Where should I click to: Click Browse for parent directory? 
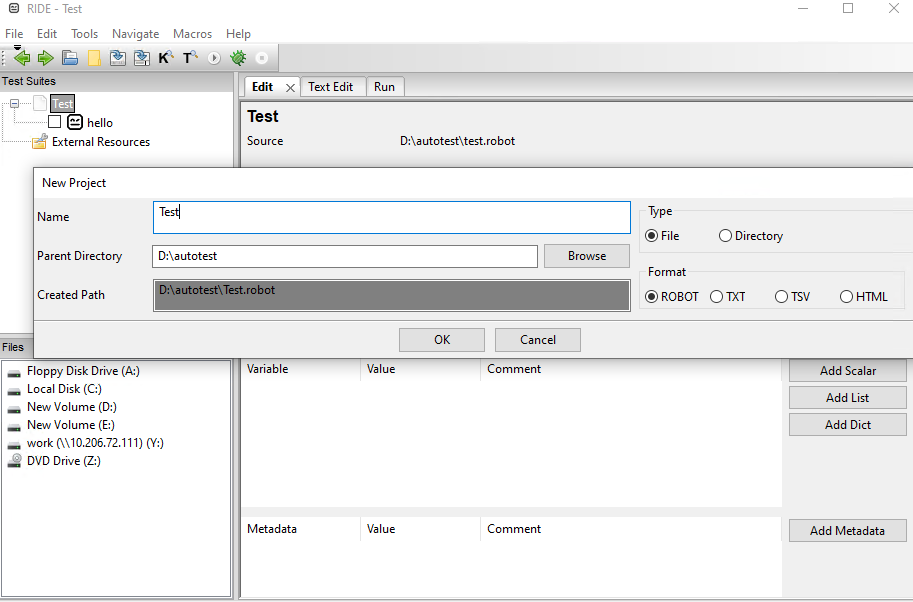tap(587, 256)
